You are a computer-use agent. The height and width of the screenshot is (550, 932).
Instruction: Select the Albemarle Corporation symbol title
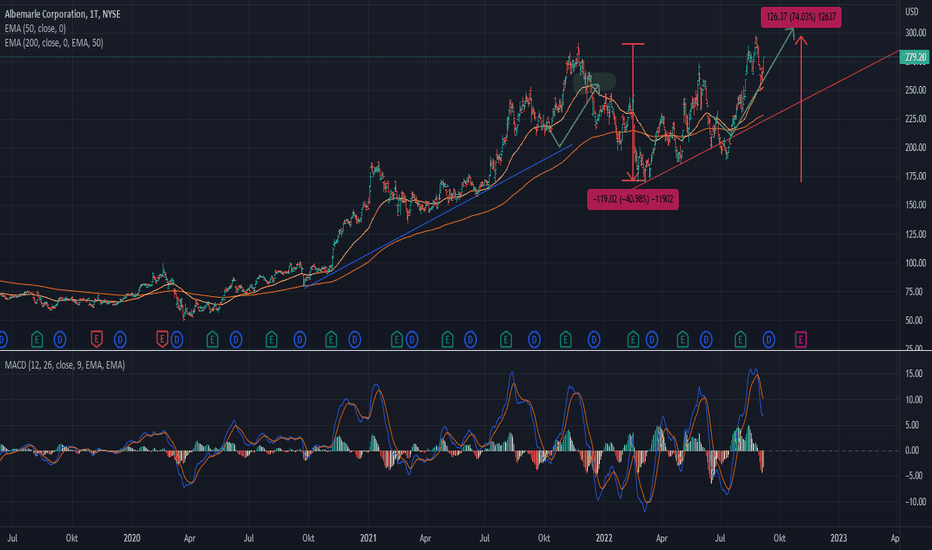(x=62, y=14)
